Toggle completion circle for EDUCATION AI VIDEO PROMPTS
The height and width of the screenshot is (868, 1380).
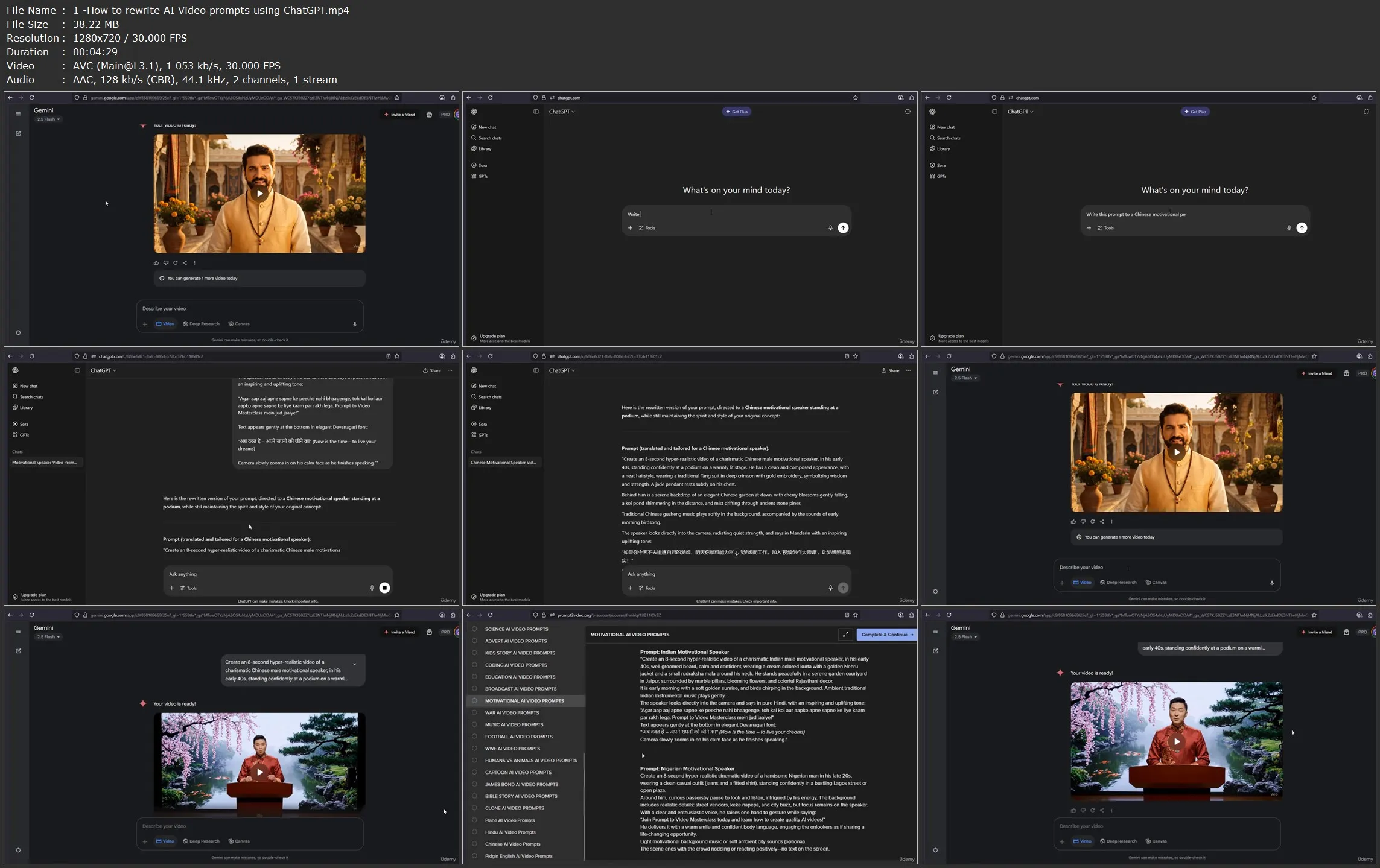(x=474, y=677)
